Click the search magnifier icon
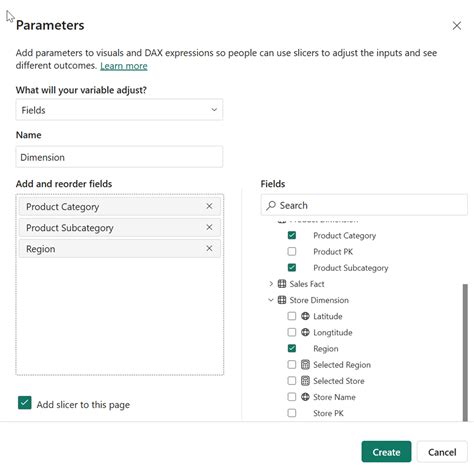This screenshot has width=474, height=474. pyautogui.click(x=271, y=205)
